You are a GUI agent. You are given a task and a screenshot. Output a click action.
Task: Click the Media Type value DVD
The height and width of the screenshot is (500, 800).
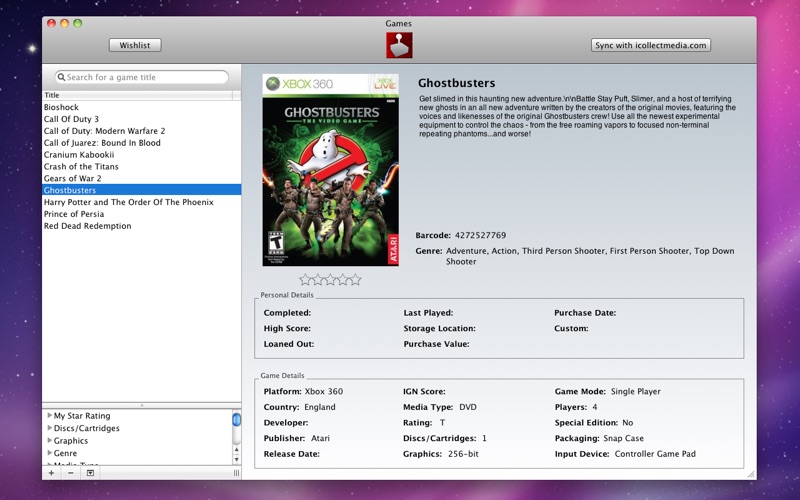pos(468,407)
